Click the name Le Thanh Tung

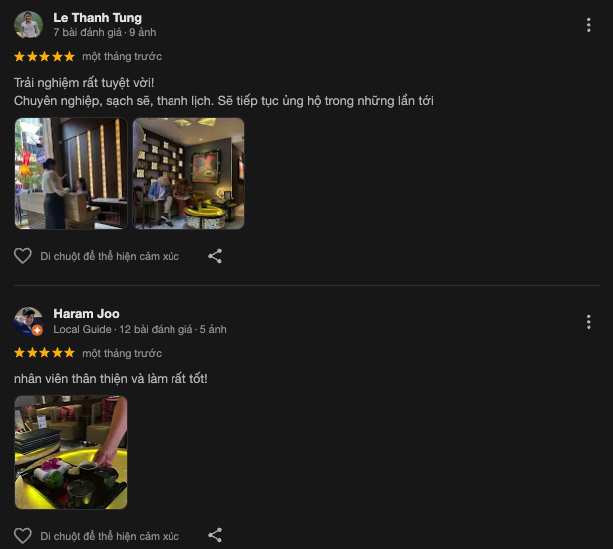click(x=97, y=18)
